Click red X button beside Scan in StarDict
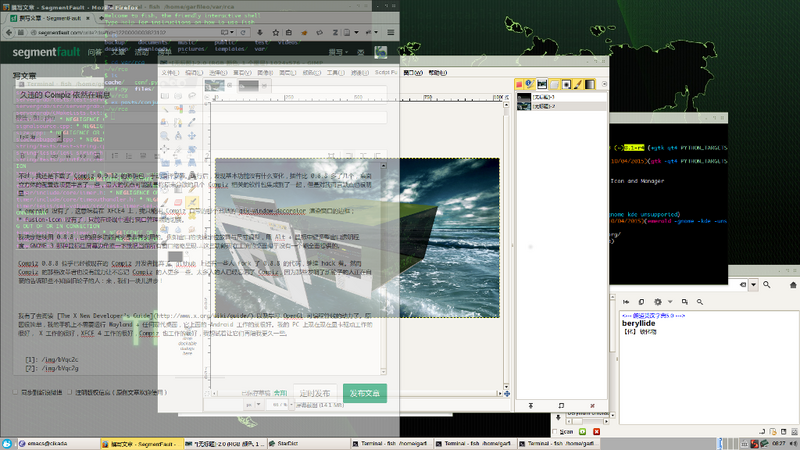 596,432
